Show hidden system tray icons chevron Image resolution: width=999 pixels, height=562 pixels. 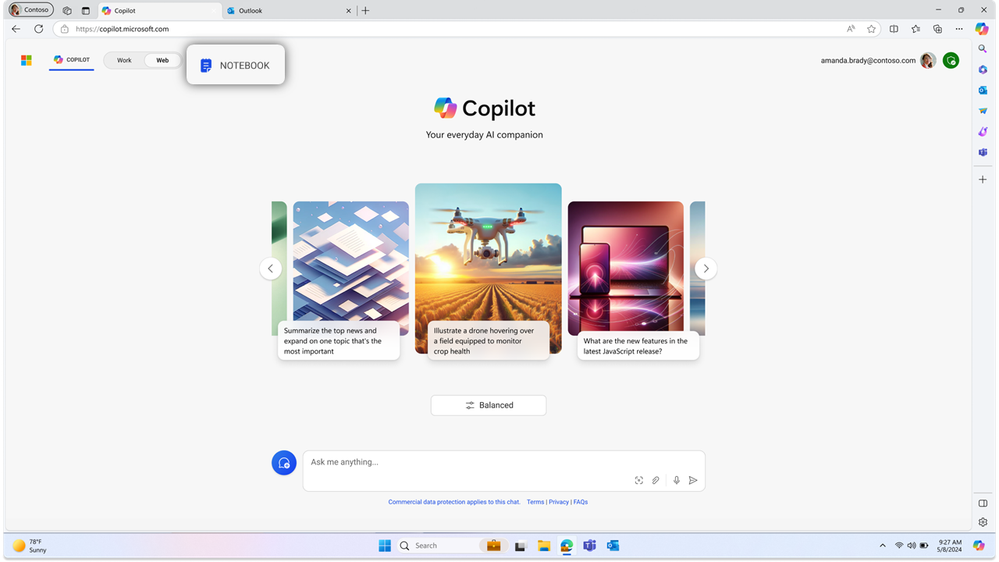(882, 546)
